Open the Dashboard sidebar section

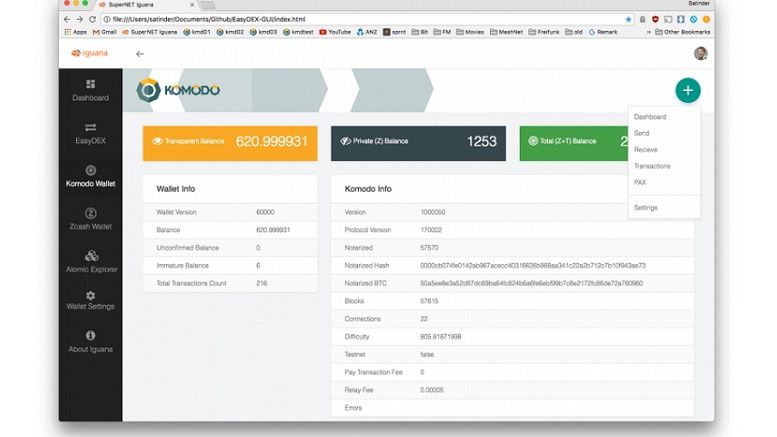pos(90,90)
